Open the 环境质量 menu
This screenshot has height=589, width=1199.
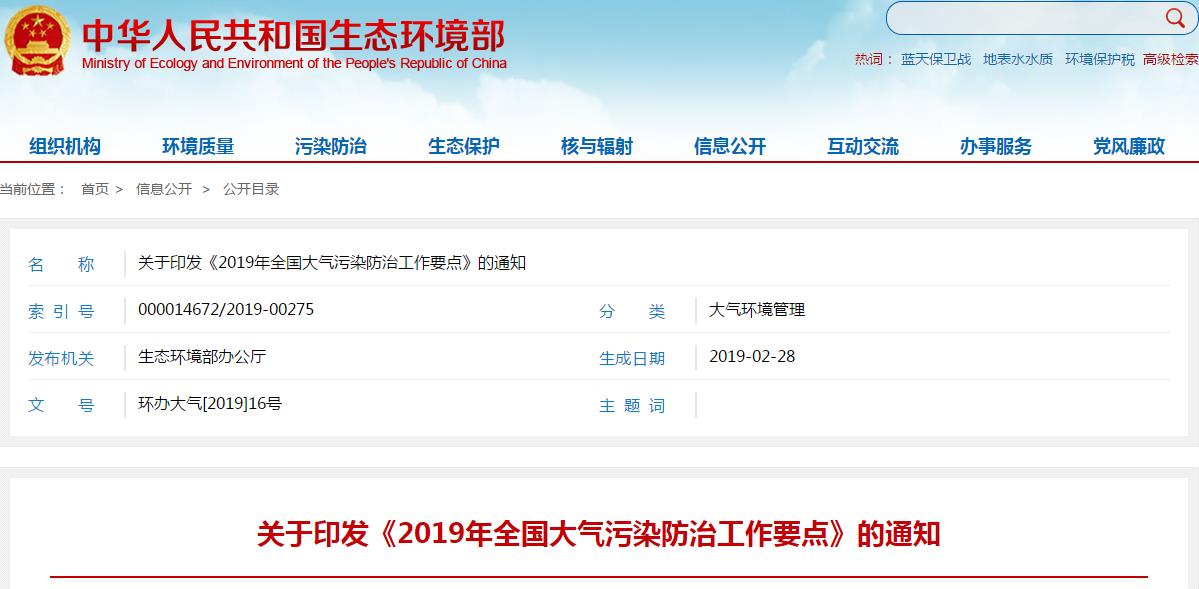click(198, 147)
